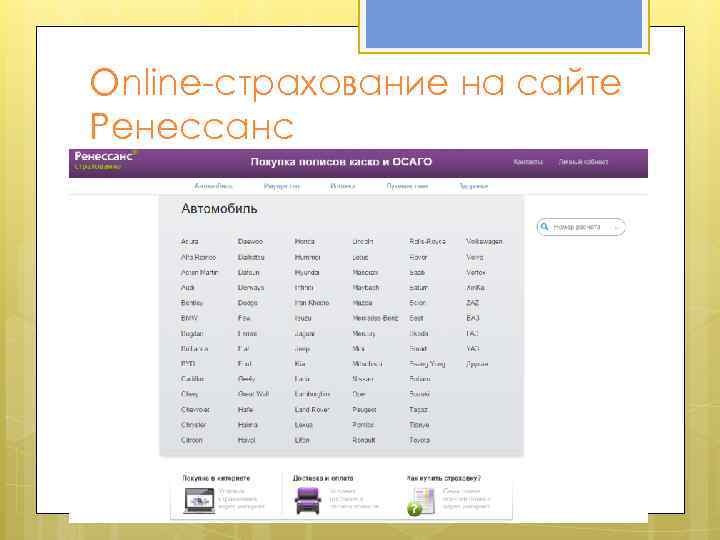Select the Alfa Romeo brand
The image size is (720, 540).
point(198,257)
